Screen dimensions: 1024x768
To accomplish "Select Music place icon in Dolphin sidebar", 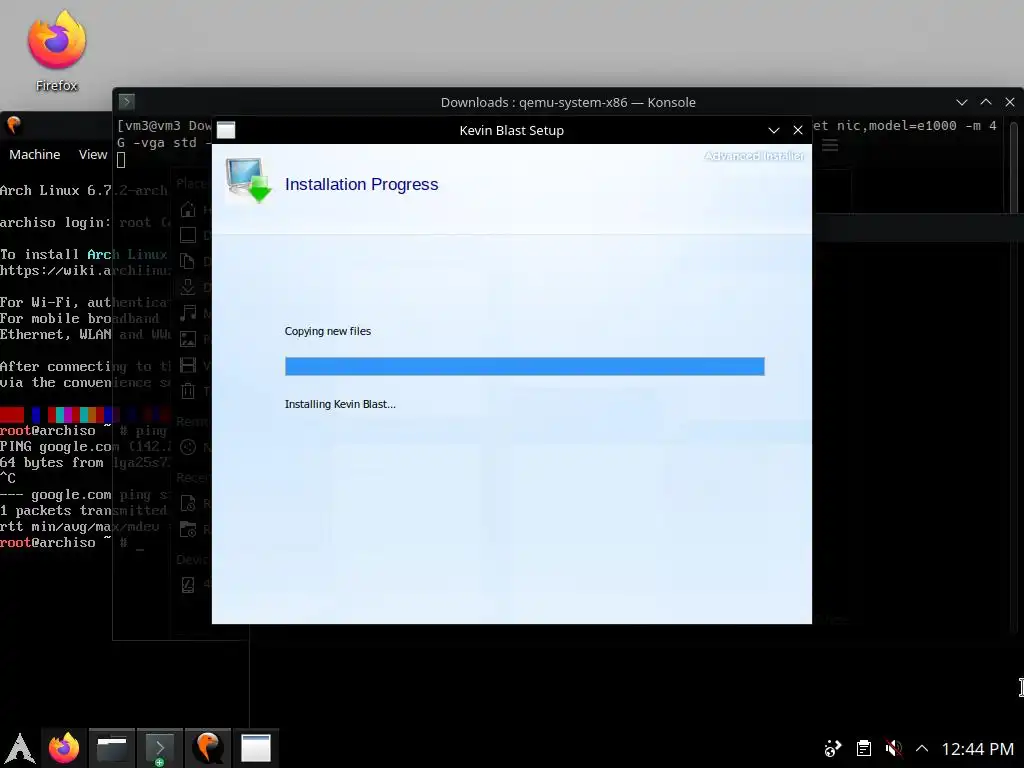I will (x=188, y=313).
